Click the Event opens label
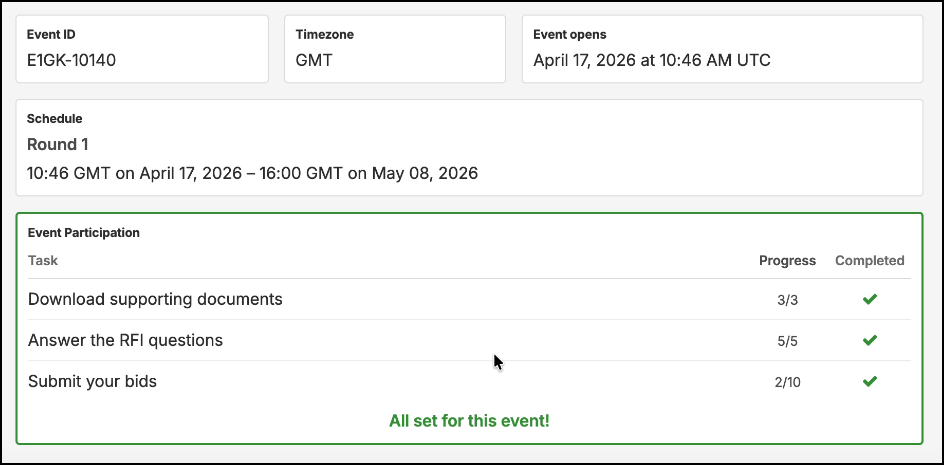 pyautogui.click(x=570, y=34)
